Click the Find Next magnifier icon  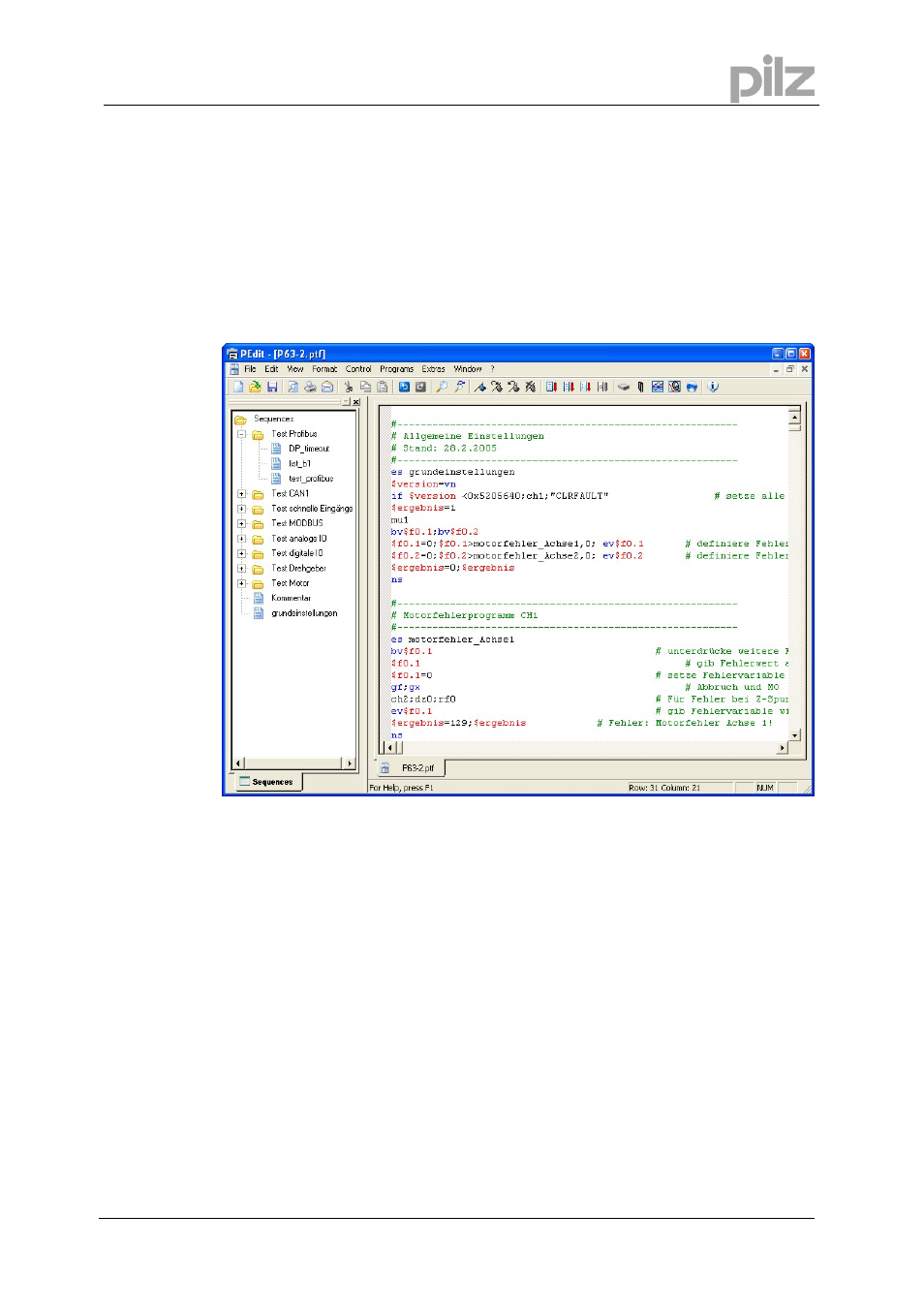[459, 387]
